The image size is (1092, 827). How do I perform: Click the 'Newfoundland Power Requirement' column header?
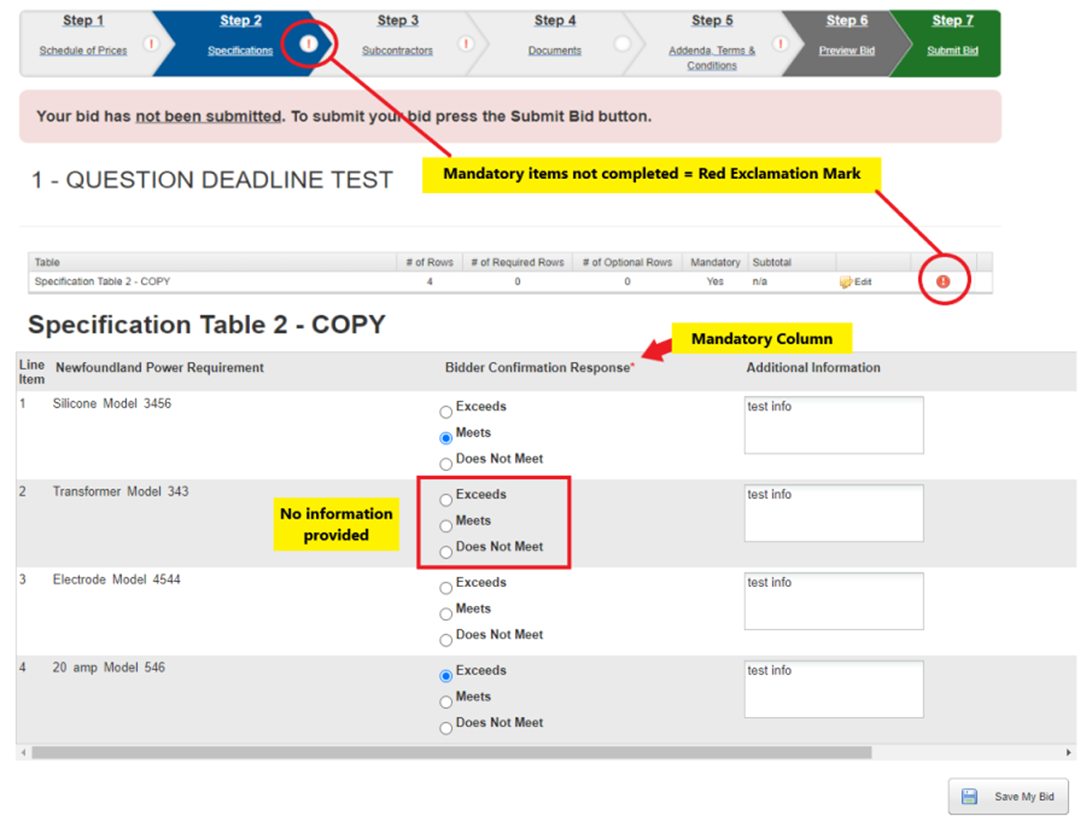coord(159,367)
